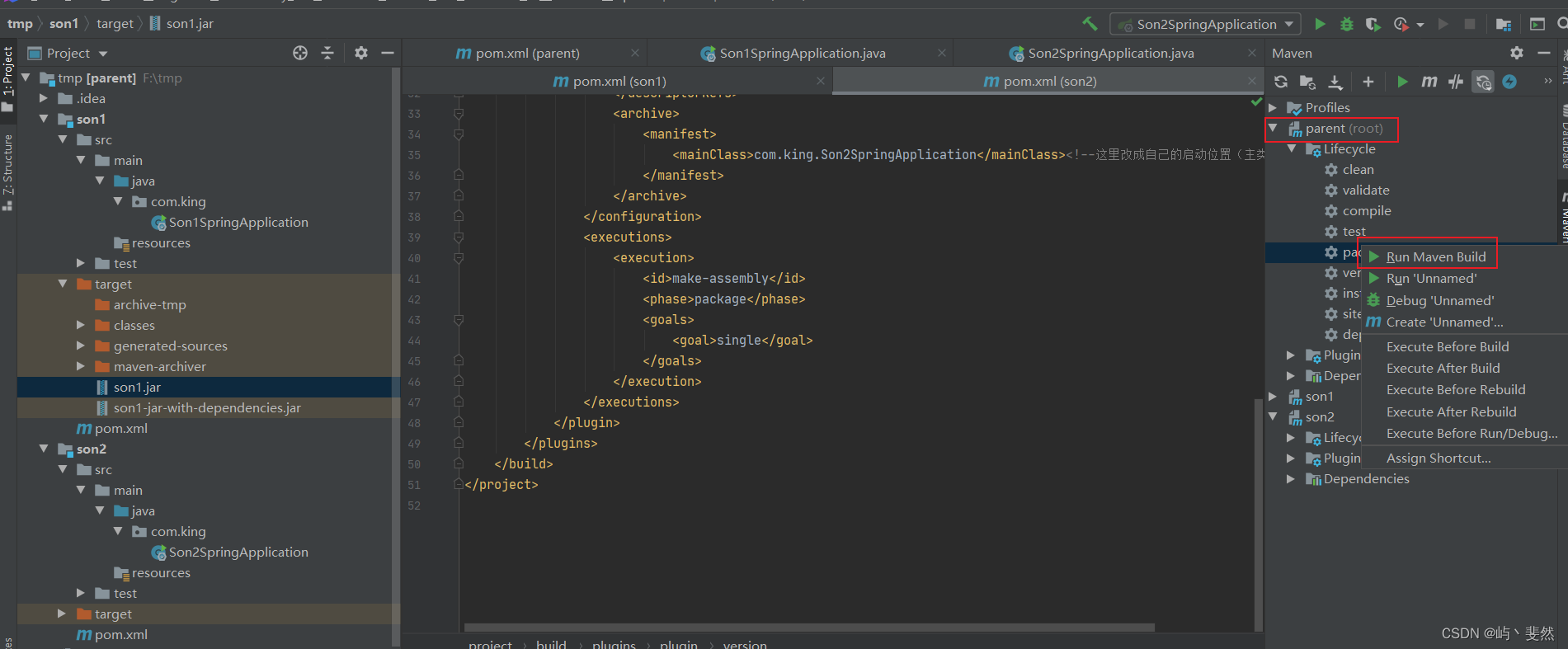Reimport all Maven projects
This screenshot has width=1568, height=649.
point(1280,82)
